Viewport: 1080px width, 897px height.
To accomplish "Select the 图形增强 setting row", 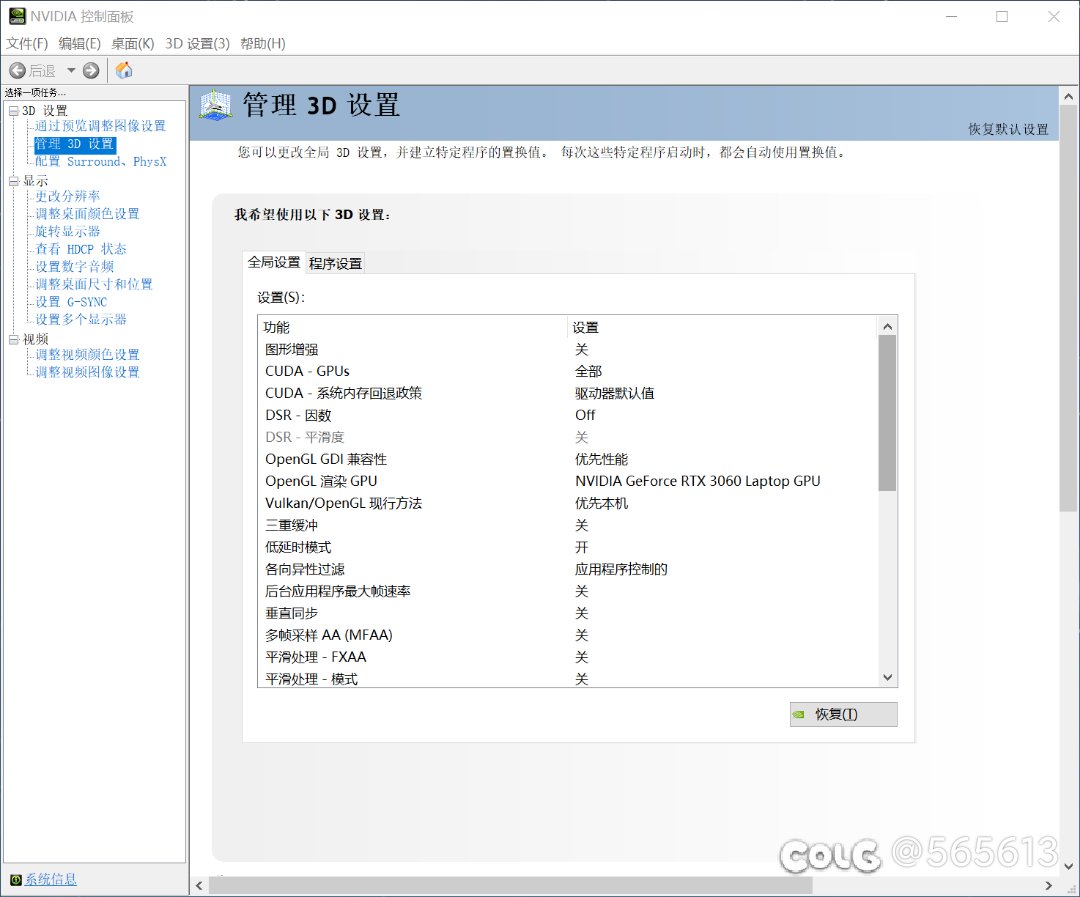I will tap(568, 350).
